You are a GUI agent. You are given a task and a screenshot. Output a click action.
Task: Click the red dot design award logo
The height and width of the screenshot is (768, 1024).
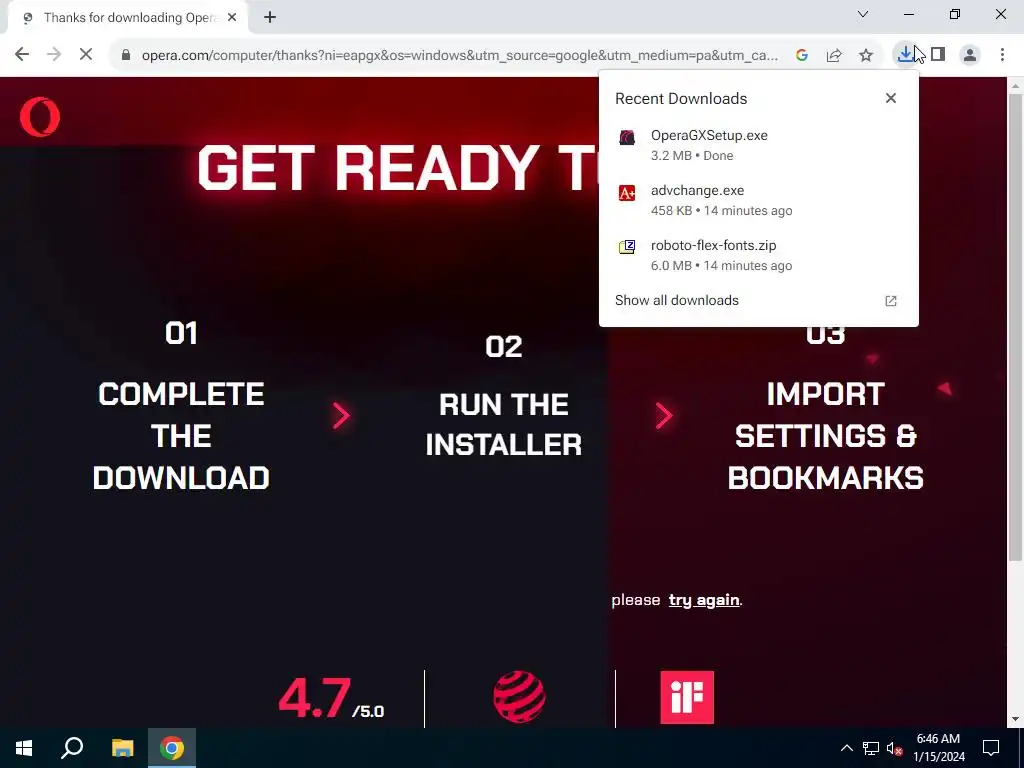(x=519, y=697)
